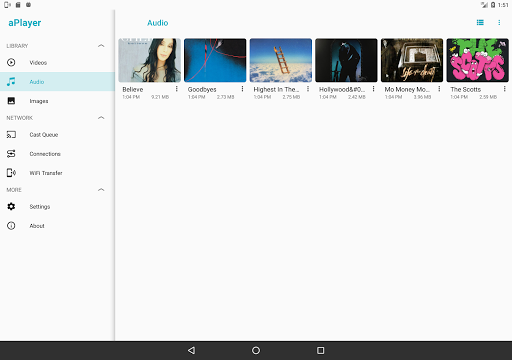Click the About info icon
512x360 pixels.
click(x=11, y=226)
